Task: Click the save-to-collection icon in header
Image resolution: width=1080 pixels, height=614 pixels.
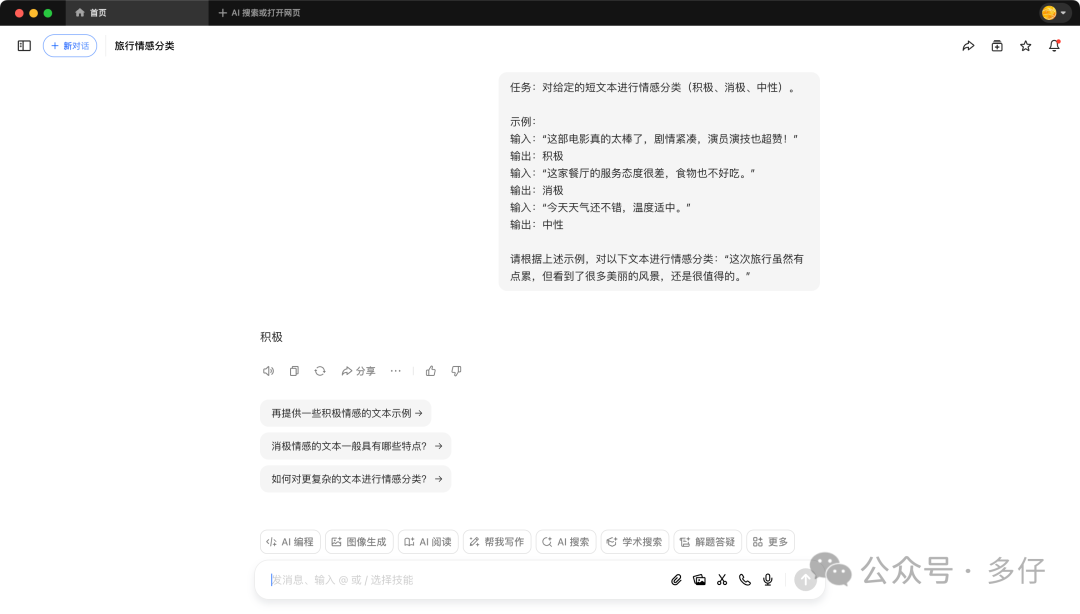Action: pos(997,46)
